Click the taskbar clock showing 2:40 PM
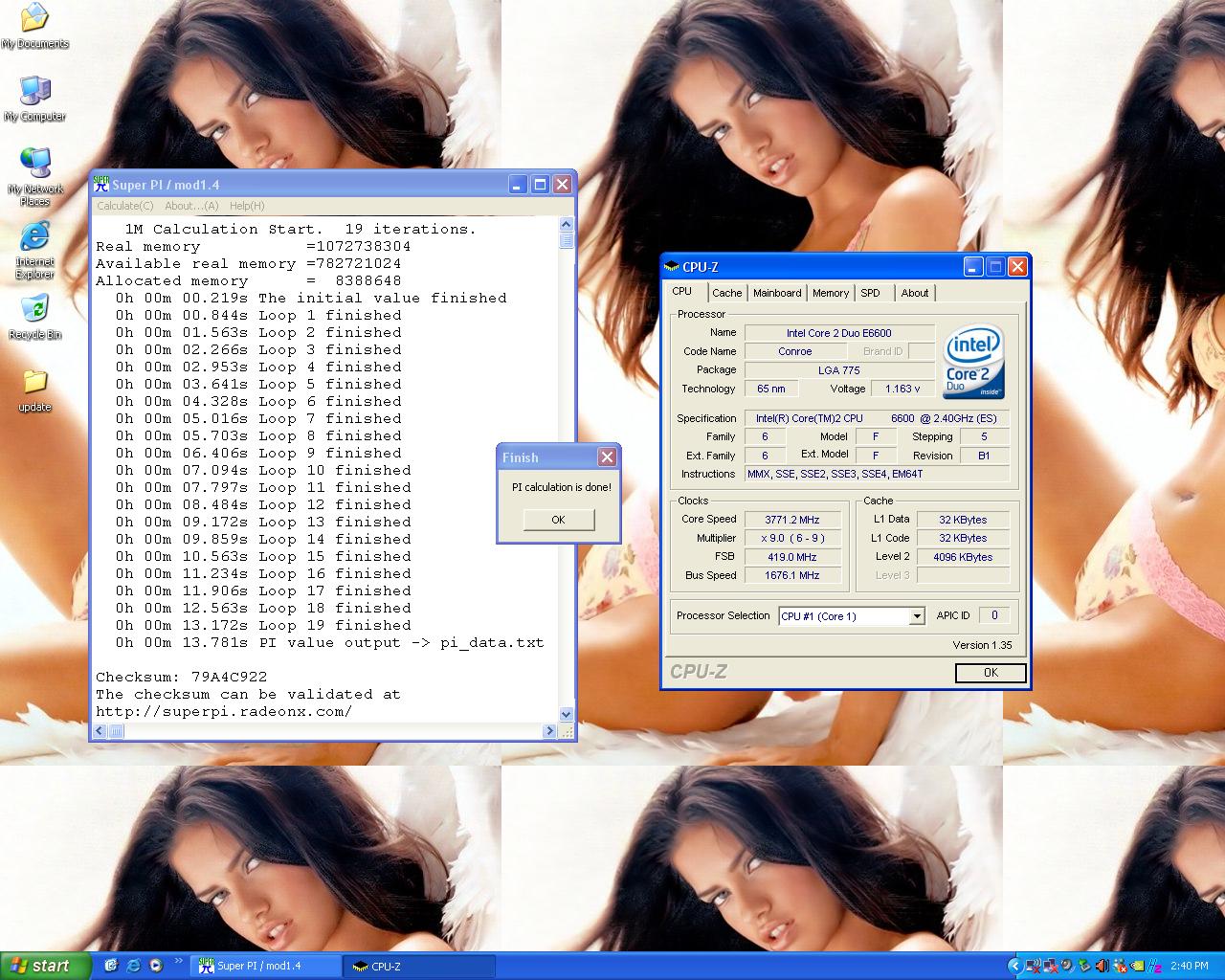This screenshot has width=1225, height=980. pyautogui.click(x=1190, y=966)
